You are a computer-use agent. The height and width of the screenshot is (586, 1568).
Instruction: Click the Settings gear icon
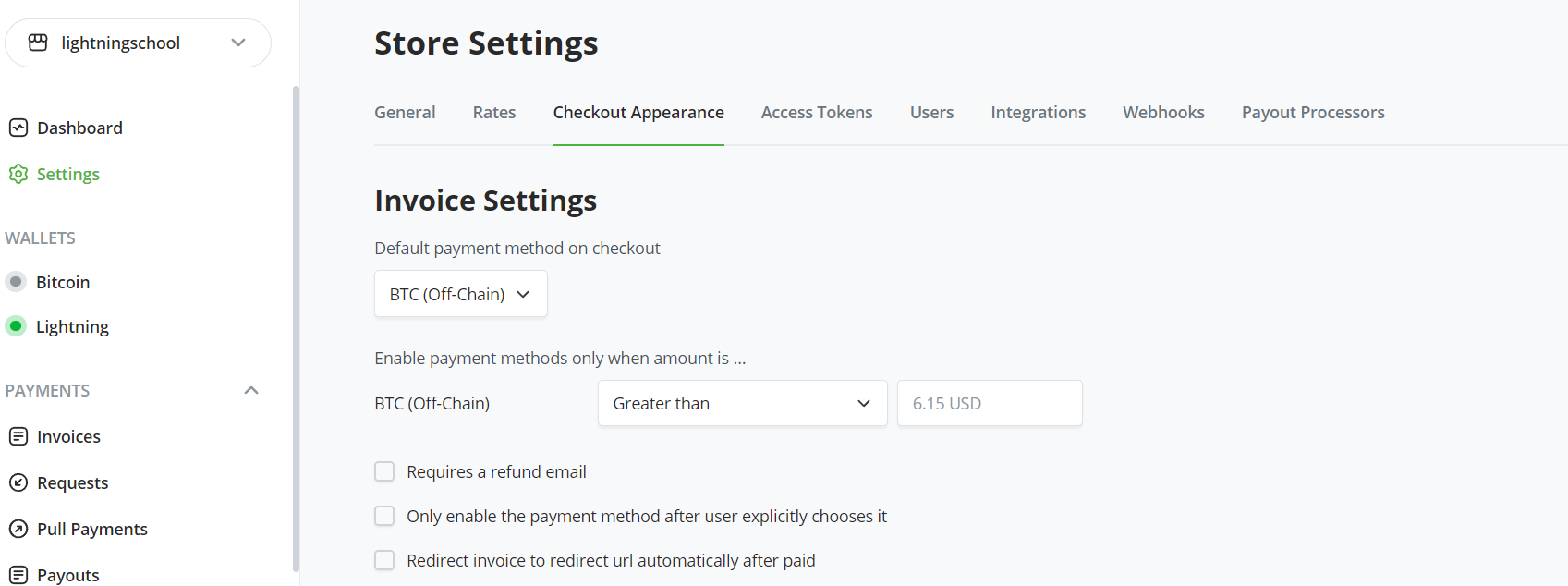click(18, 174)
